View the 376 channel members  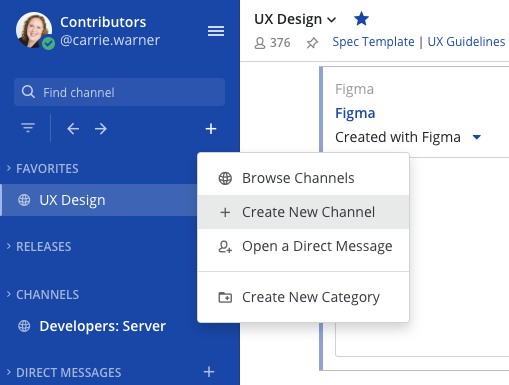click(272, 43)
